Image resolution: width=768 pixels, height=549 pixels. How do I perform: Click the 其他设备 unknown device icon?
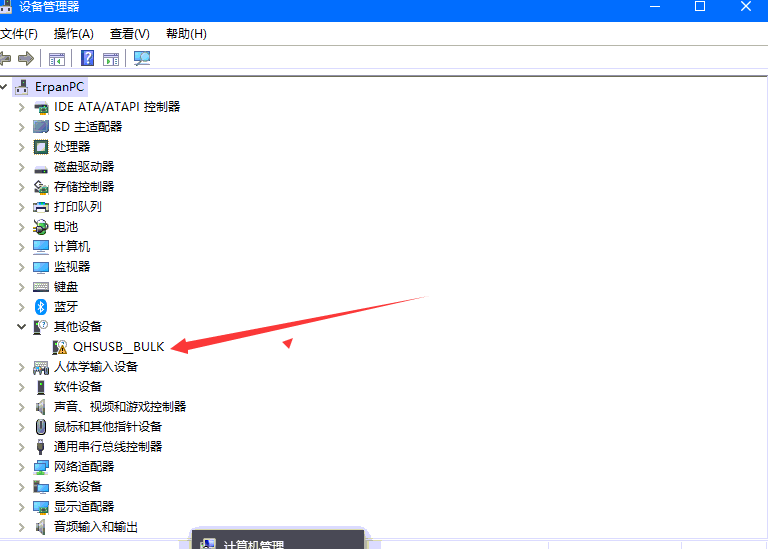pyautogui.click(x=41, y=327)
